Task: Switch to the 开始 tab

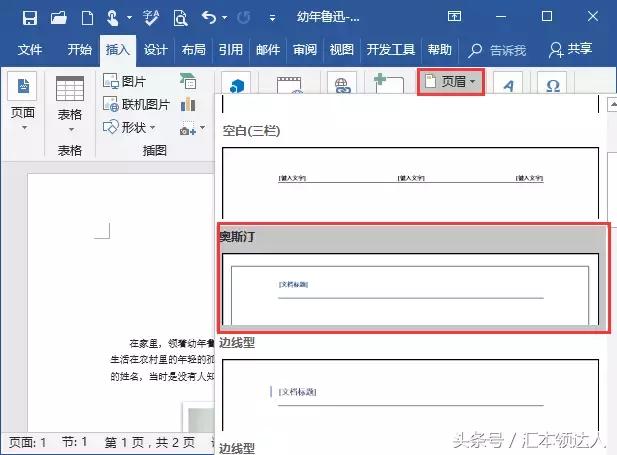Action: pyautogui.click(x=79, y=50)
